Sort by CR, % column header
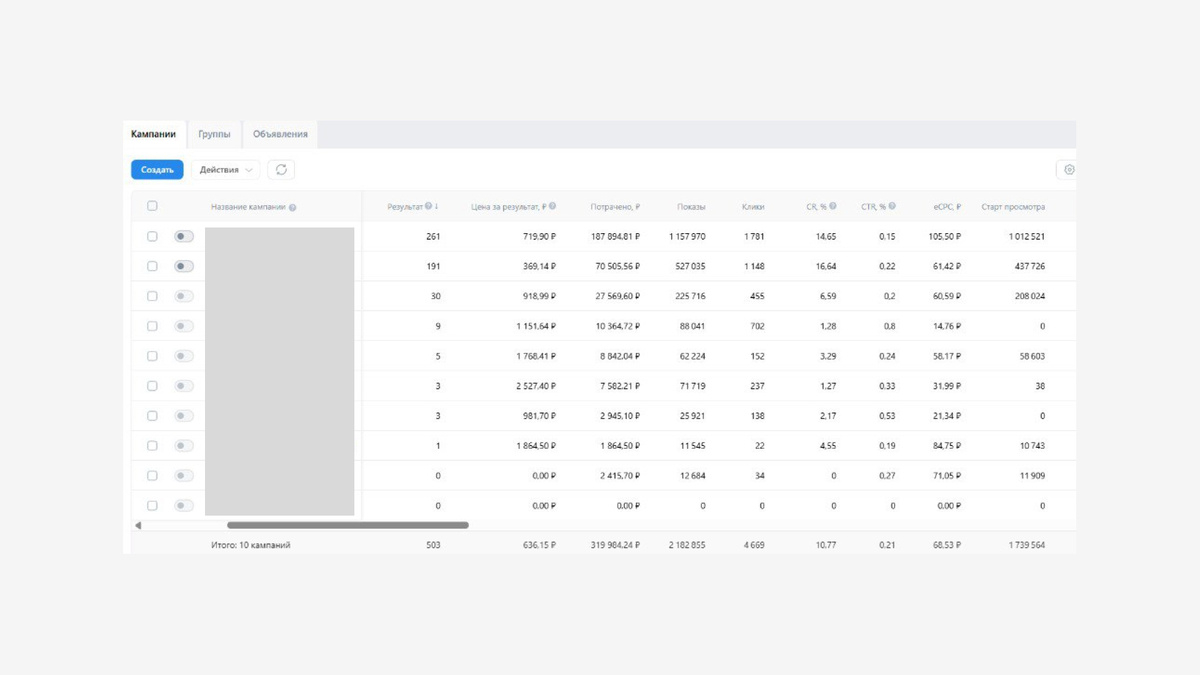This screenshot has height=675, width=1200. (816, 207)
